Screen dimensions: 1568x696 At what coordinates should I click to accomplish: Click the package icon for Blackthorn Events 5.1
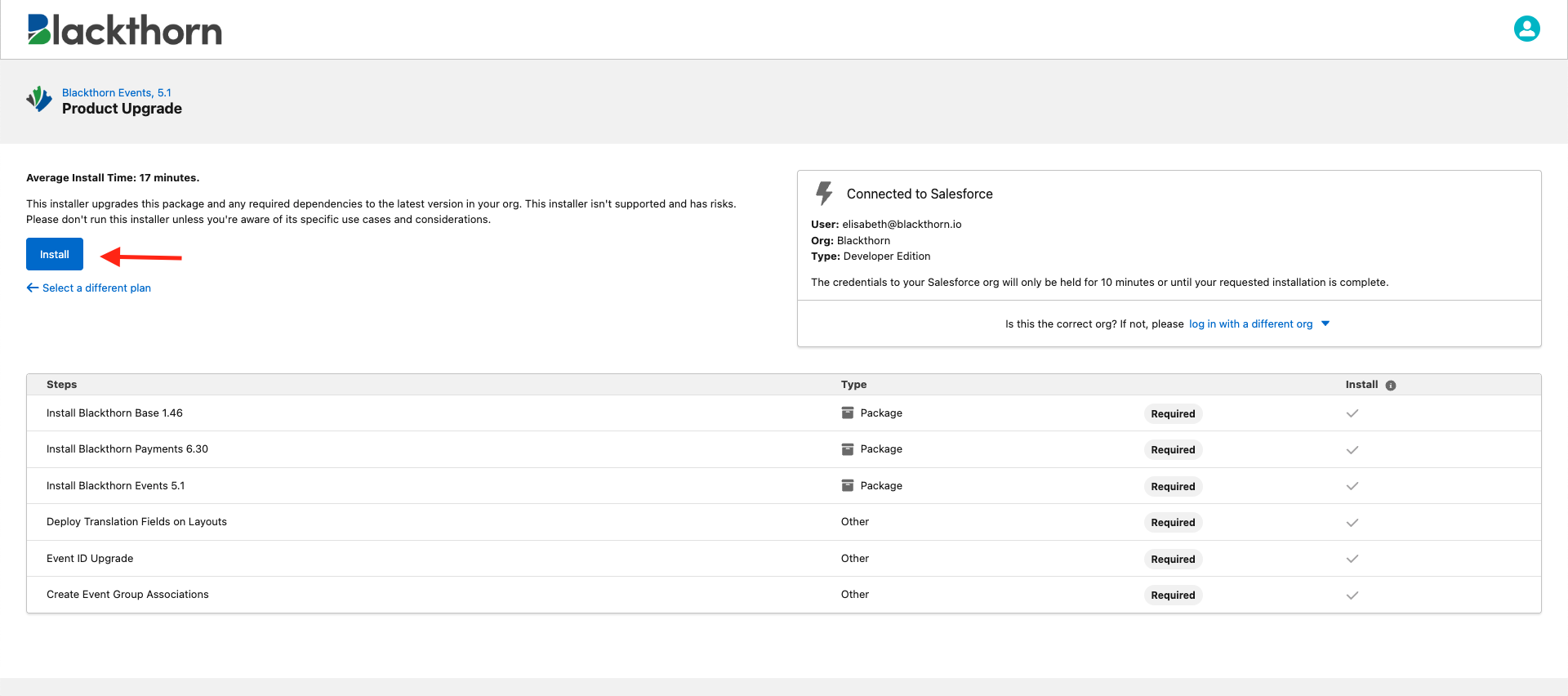(848, 485)
